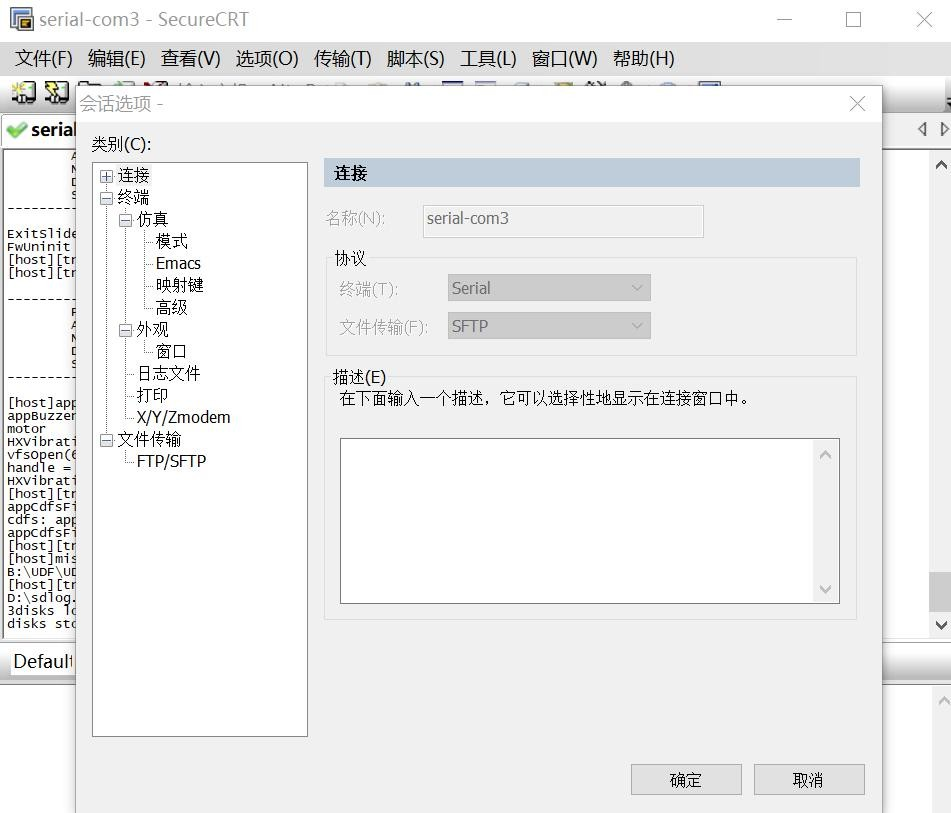Click the 'FwUninit' line in terminal output
Screen dimensions: 951x813
(x=39, y=246)
